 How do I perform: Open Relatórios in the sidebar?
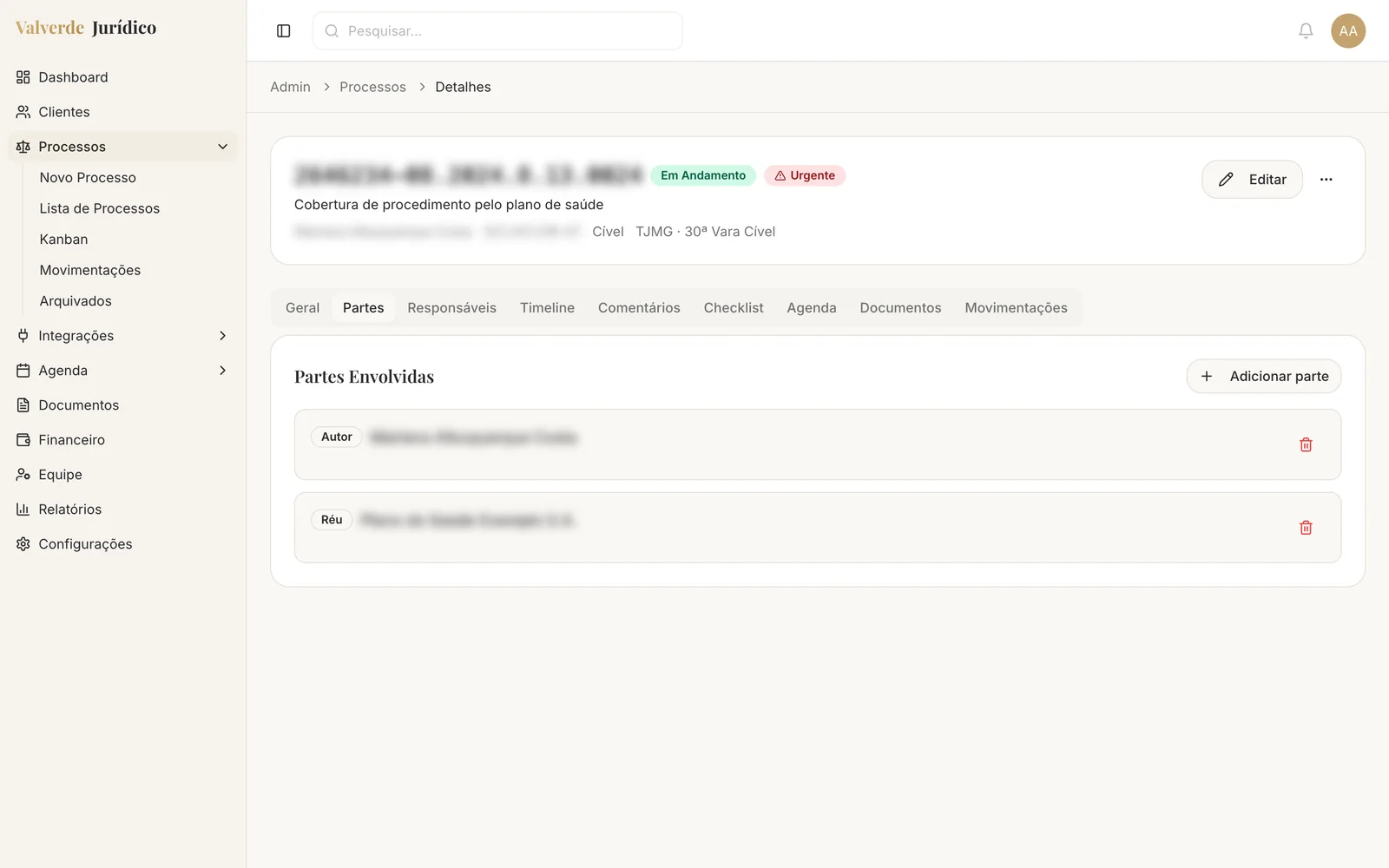click(x=122, y=510)
